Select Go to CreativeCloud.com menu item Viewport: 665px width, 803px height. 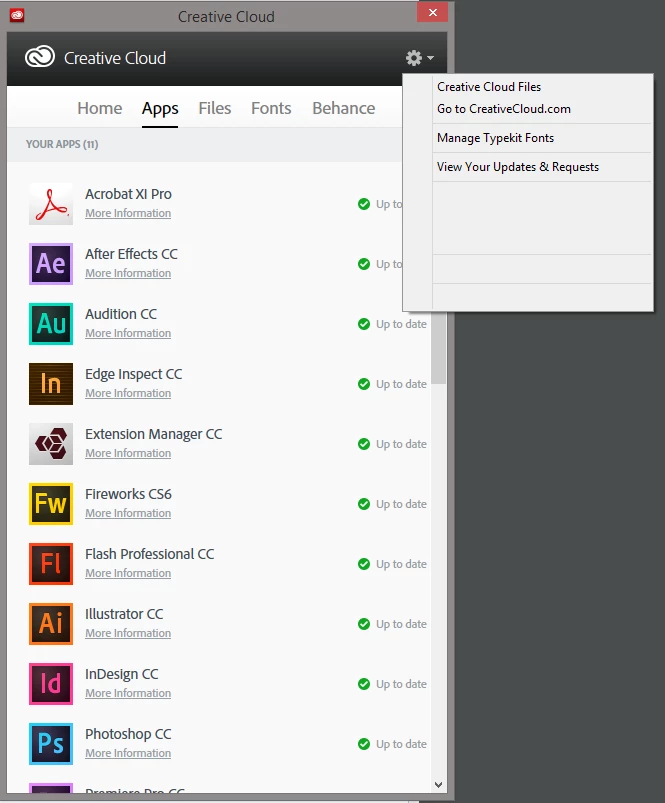point(504,109)
